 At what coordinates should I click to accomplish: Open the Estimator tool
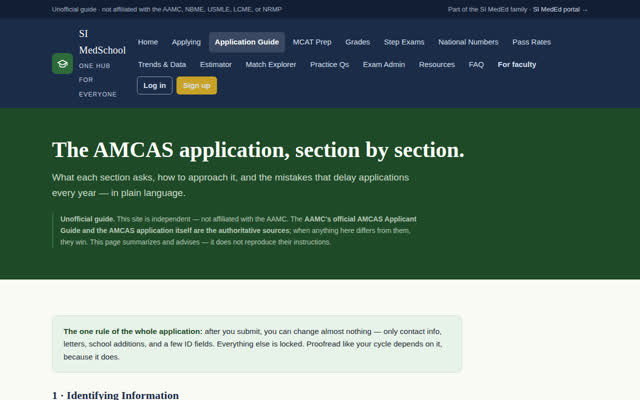216,64
